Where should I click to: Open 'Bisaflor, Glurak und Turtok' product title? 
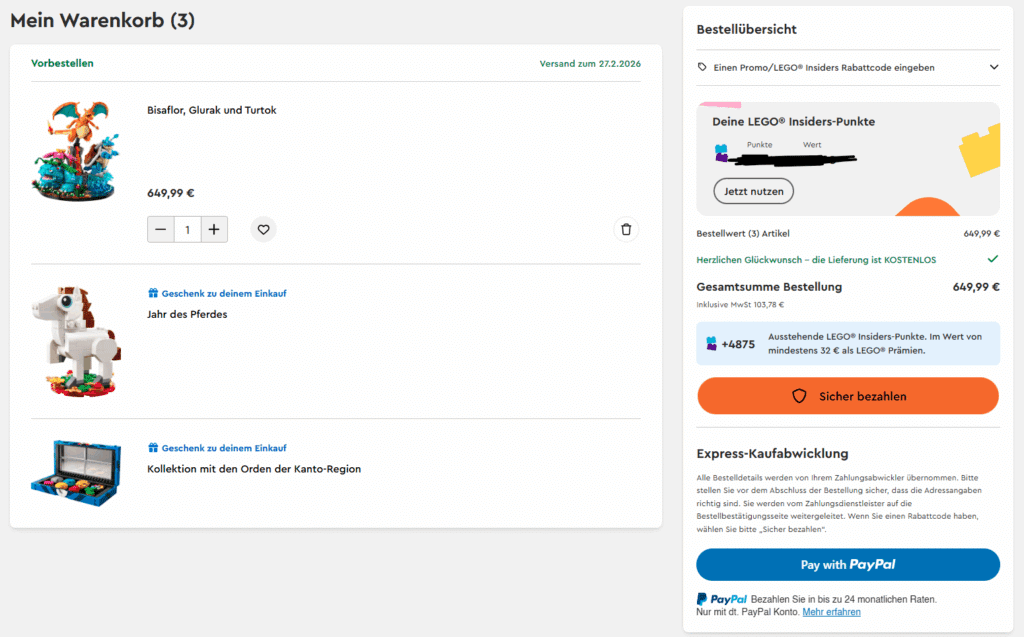tap(211, 110)
